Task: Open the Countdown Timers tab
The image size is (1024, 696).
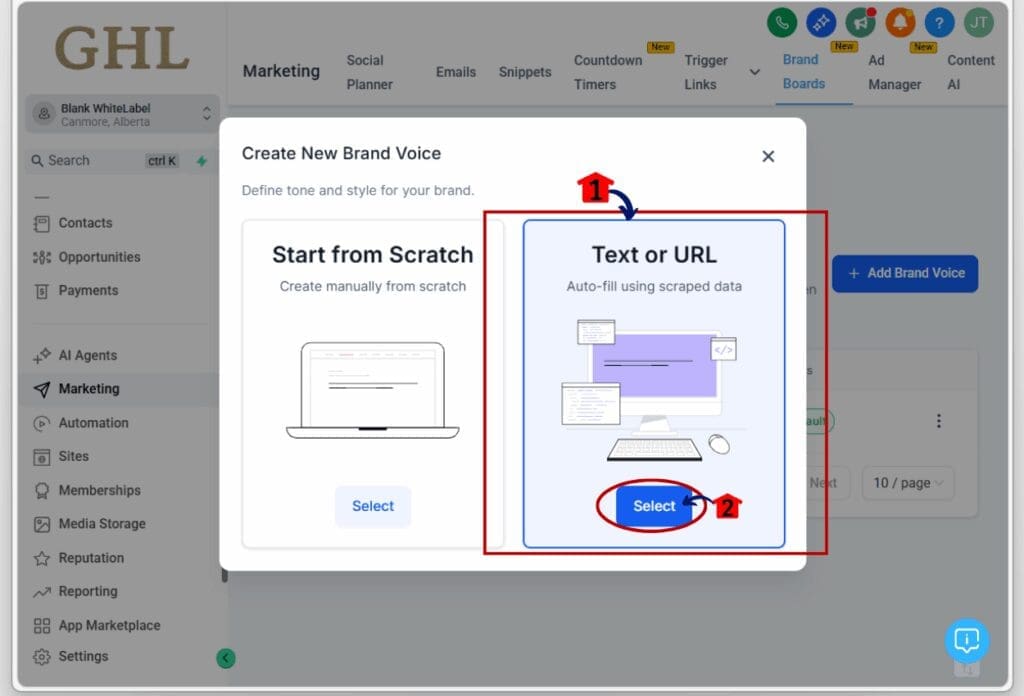Action: coord(608,72)
